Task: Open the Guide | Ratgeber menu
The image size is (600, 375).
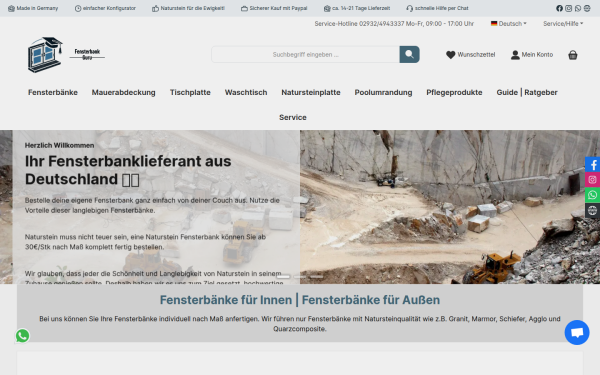Action: (x=527, y=92)
